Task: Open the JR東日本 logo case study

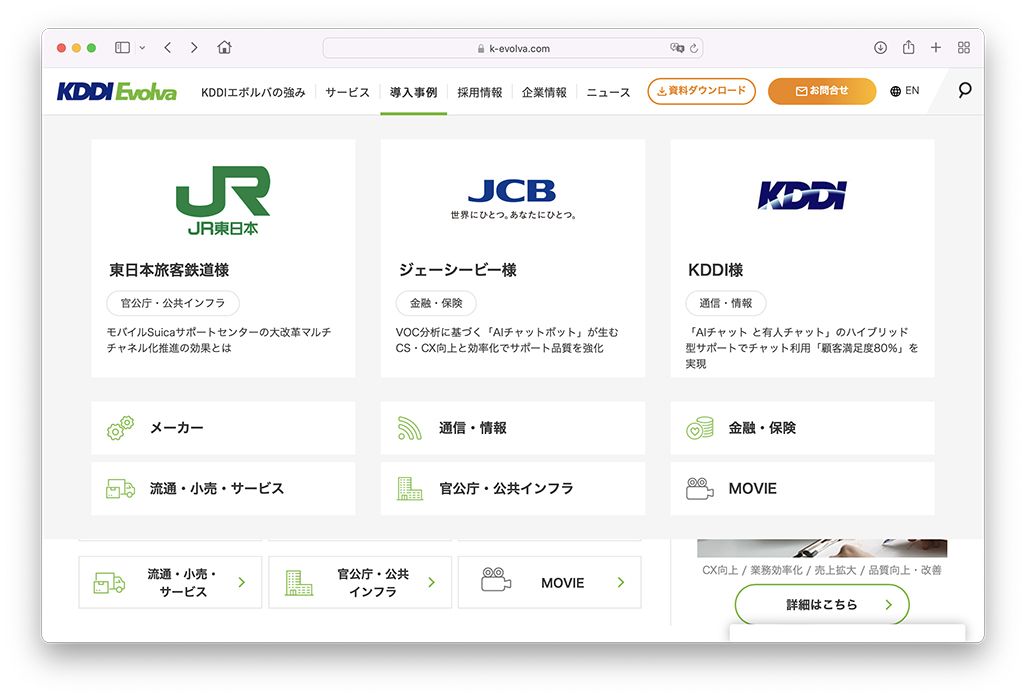Action: (x=223, y=200)
